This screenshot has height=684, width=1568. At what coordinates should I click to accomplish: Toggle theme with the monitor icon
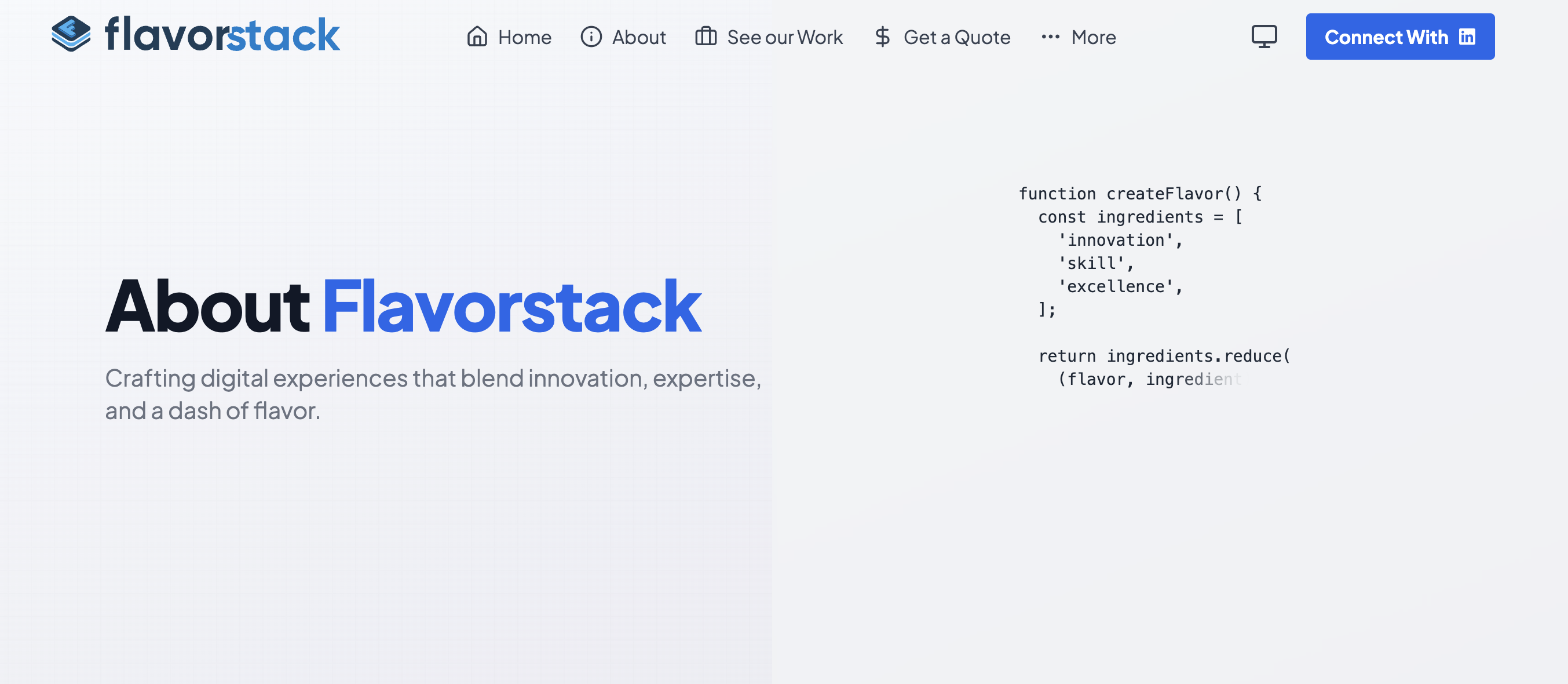click(x=1264, y=37)
